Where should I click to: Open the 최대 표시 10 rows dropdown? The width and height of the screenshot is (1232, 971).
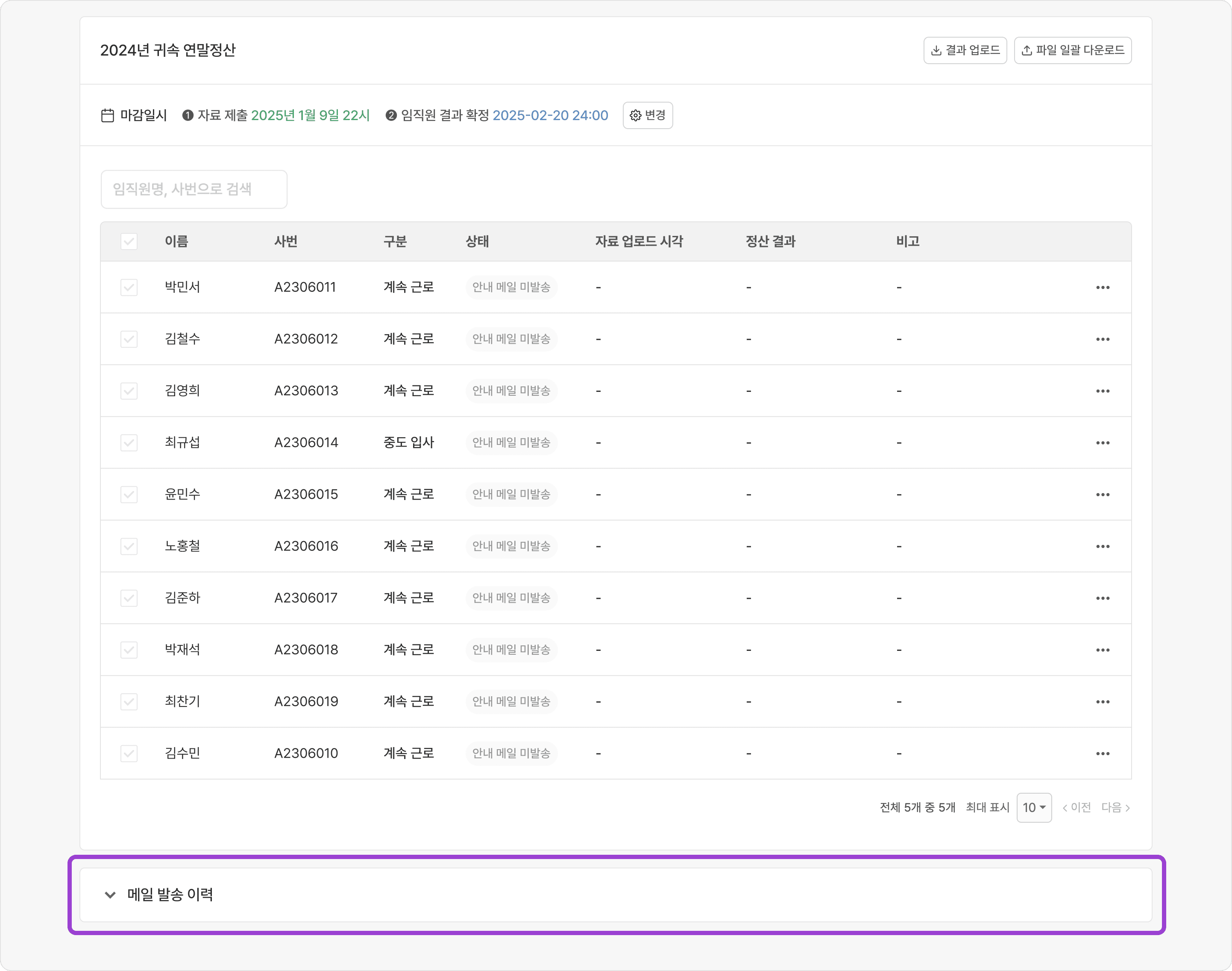[x=1034, y=808]
